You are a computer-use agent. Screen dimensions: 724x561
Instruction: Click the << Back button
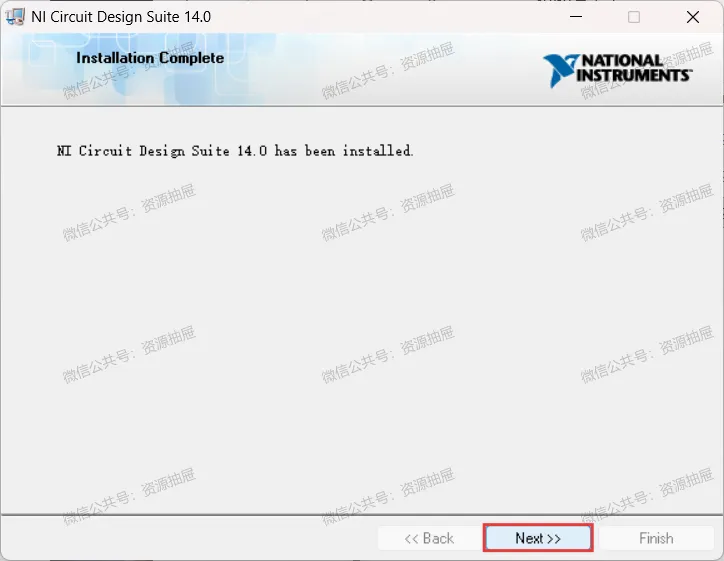pyautogui.click(x=429, y=538)
